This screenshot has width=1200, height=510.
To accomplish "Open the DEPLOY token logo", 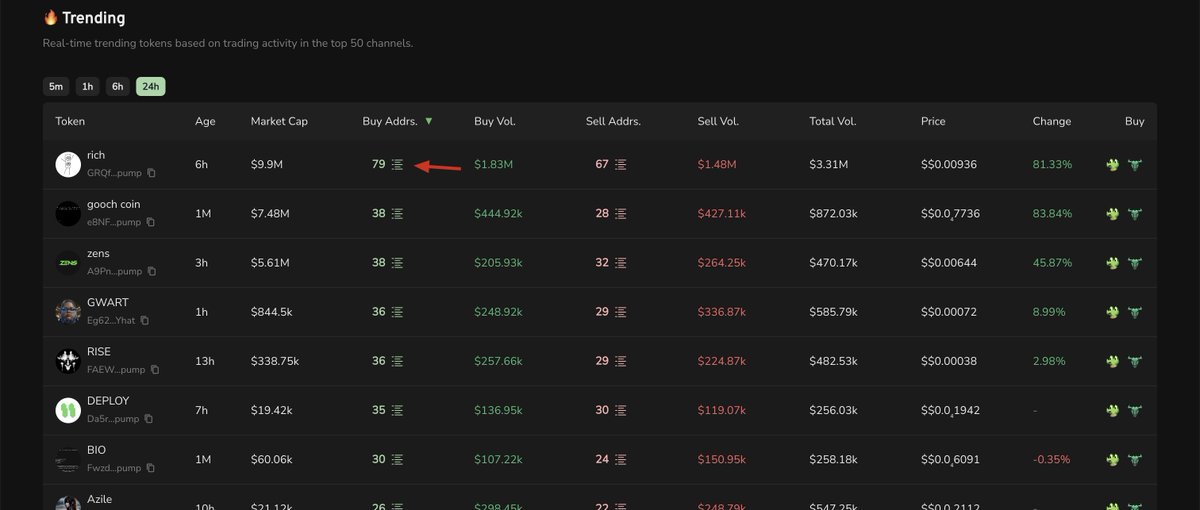I will (68, 410).
